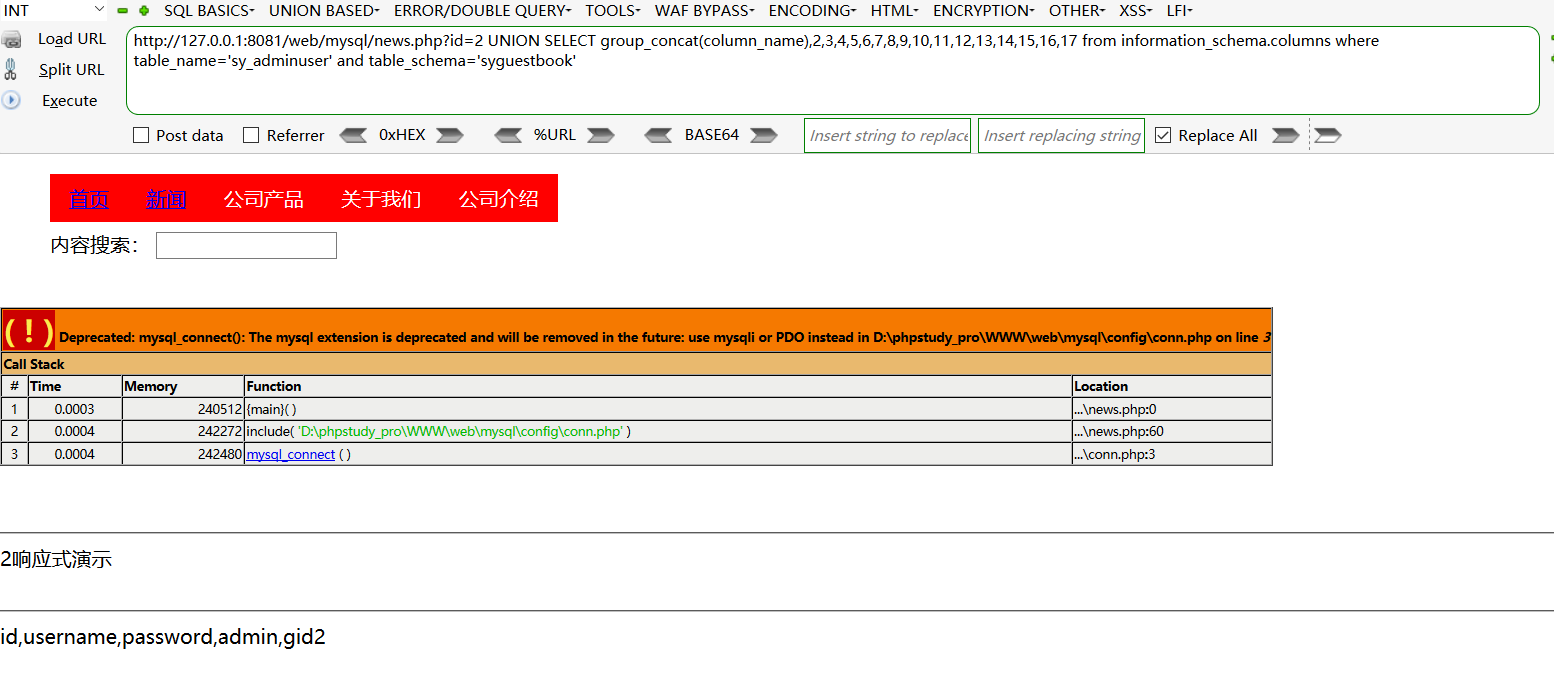The width and height of the screenshot is (1554, 686).
Task: Open the 首页 link in navigation
Action: [x=89, y=199]
